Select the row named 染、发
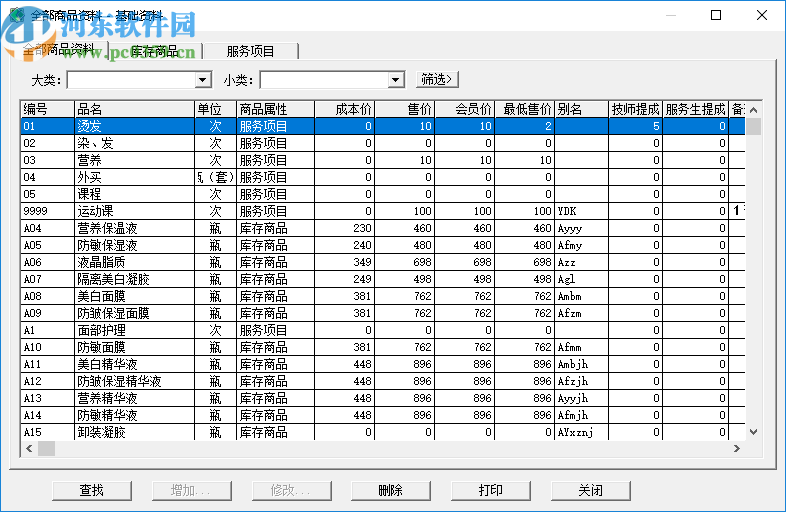Screen dimensions: 786x512 click(383, 143)
